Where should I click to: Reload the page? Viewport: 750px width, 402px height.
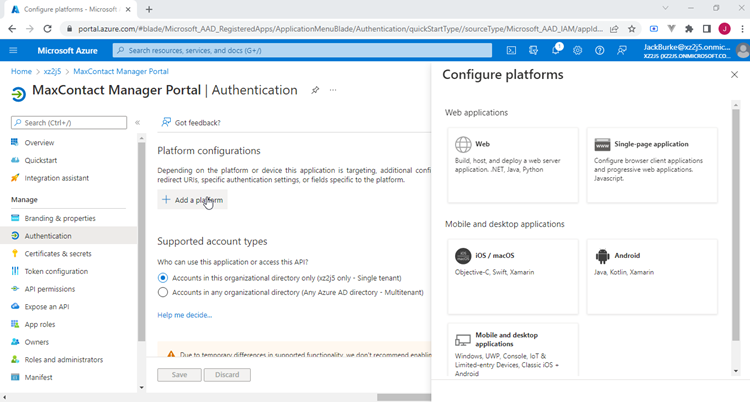click(x=47, y=29)
